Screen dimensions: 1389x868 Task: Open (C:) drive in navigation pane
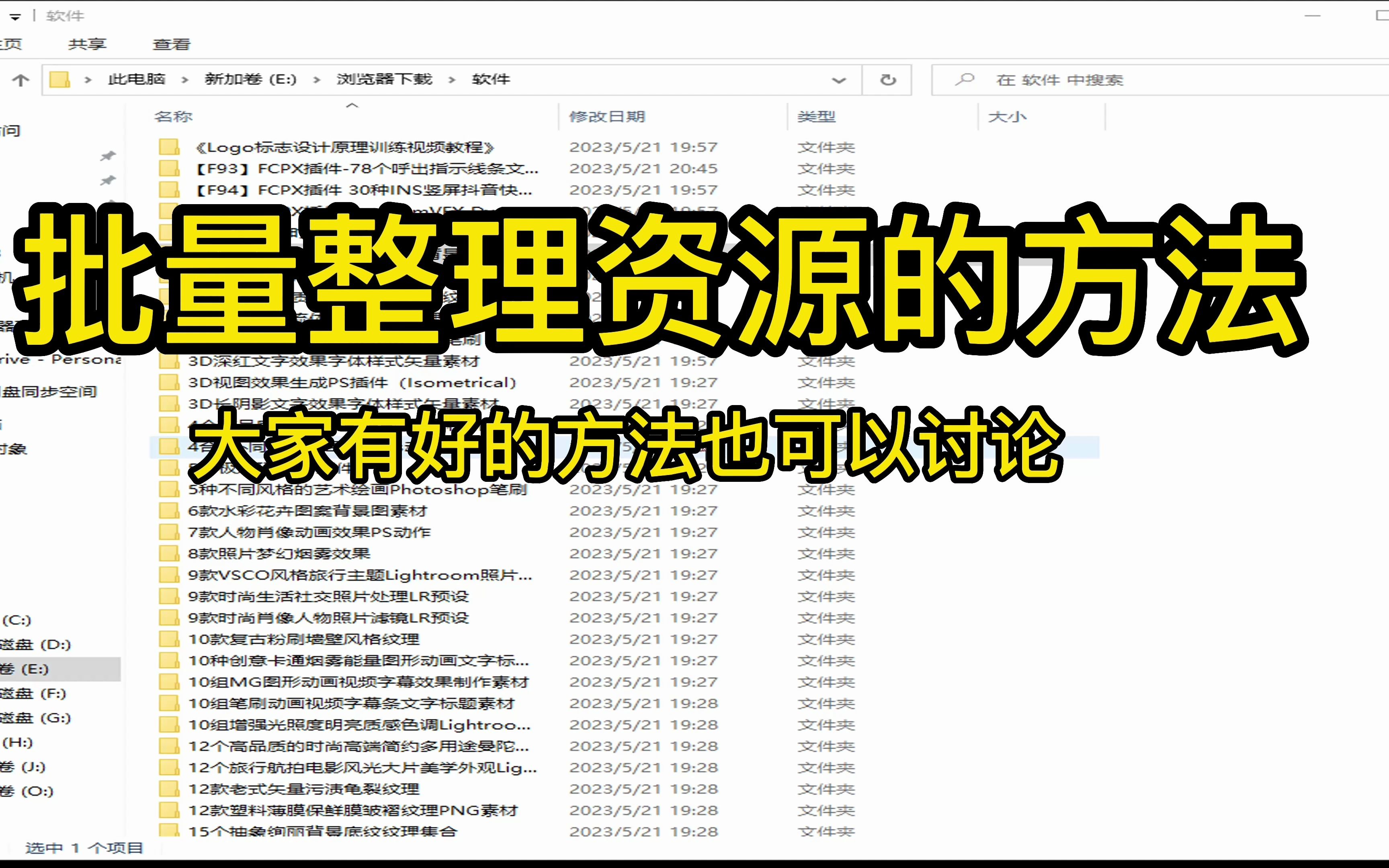(16, 620)
